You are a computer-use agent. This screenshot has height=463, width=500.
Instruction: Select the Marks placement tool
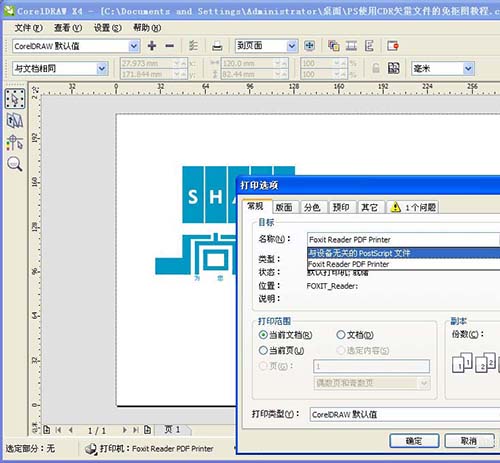click(x=15, y=143)
